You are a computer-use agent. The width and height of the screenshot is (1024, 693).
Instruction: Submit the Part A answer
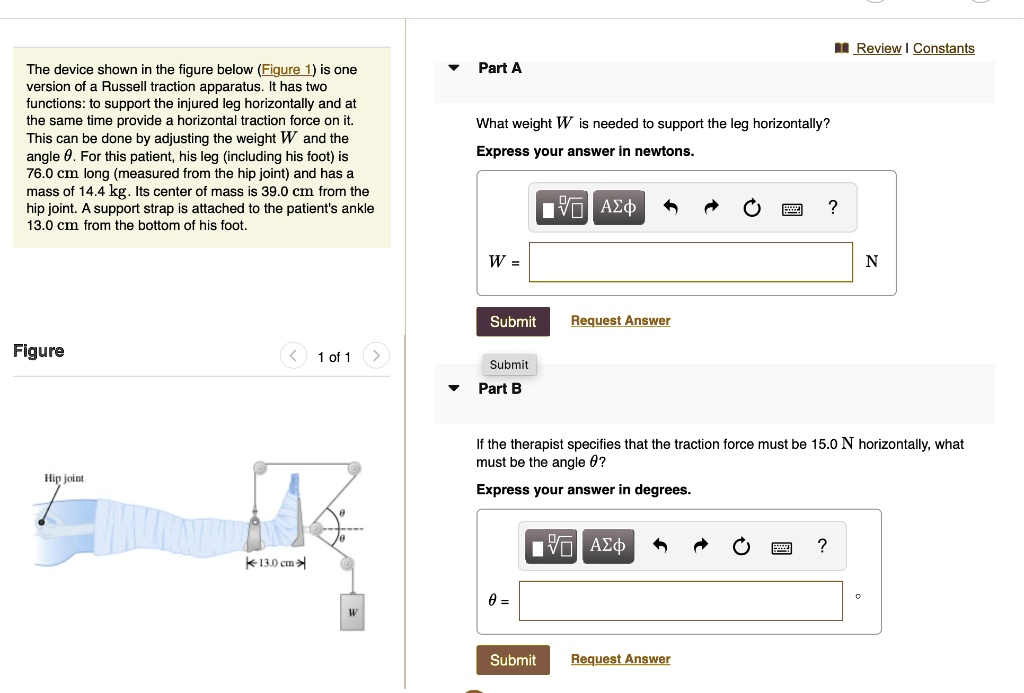point(513,321)
